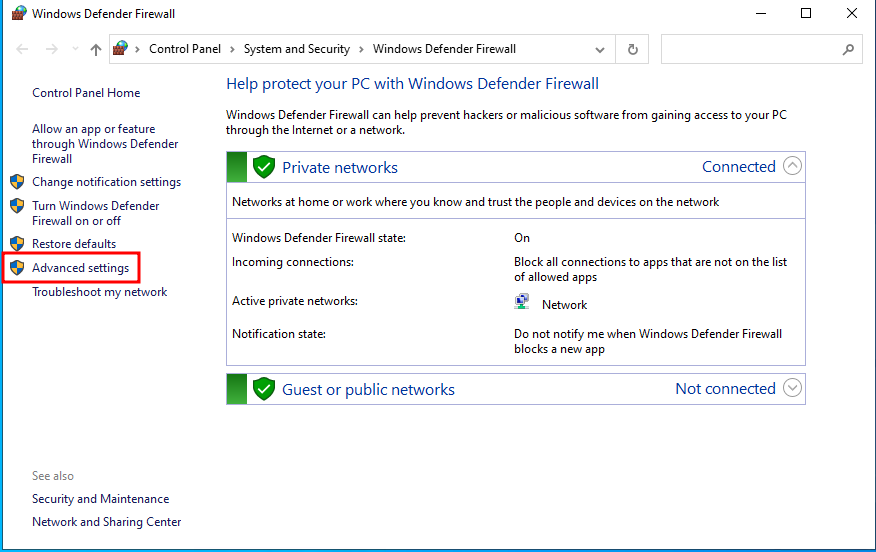This screenshot has height=552, width=876.
Task: Click the Connected status label
Action: click(x=739, y=166)
